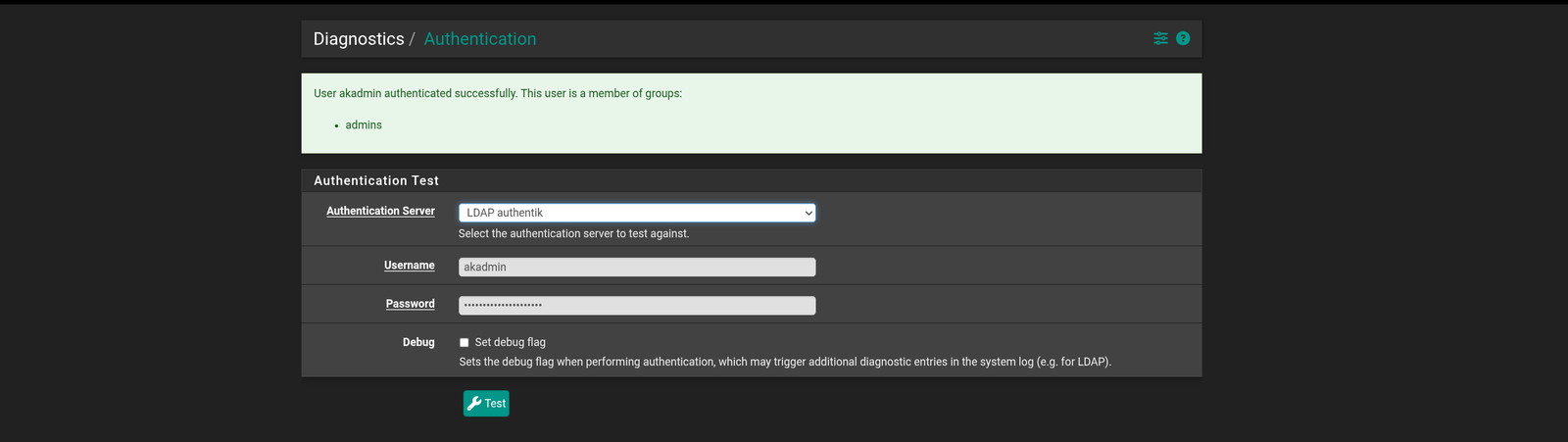Click the 'Sets the debug flag' description
The image size is (1568, 442).
(785, 362)
